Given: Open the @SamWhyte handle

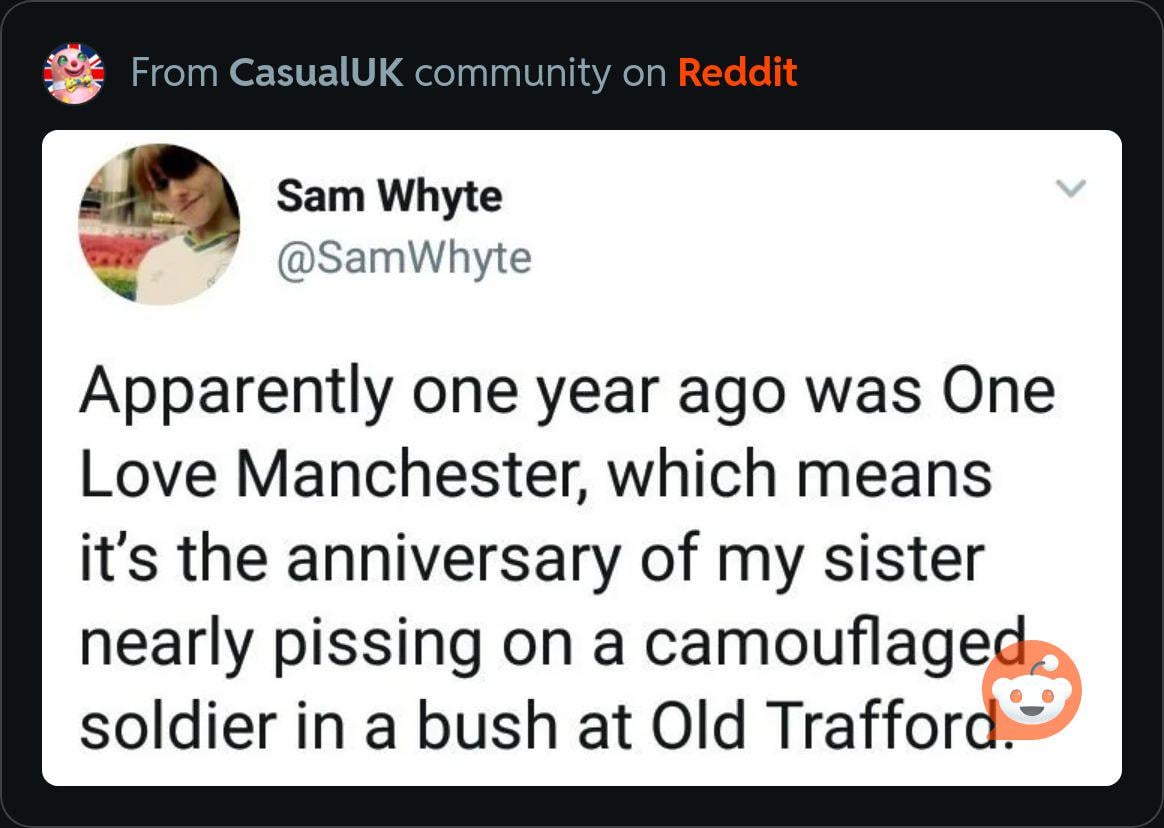Looking at the screenshot, I should 404,259.
